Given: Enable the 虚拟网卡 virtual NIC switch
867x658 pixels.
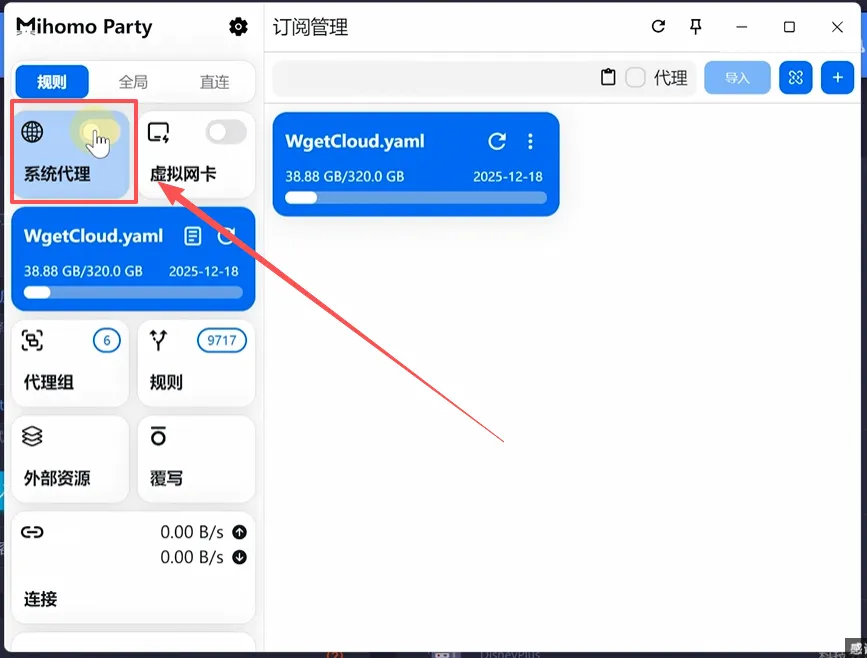Looking at the screenshot, I should pos(225,132).
